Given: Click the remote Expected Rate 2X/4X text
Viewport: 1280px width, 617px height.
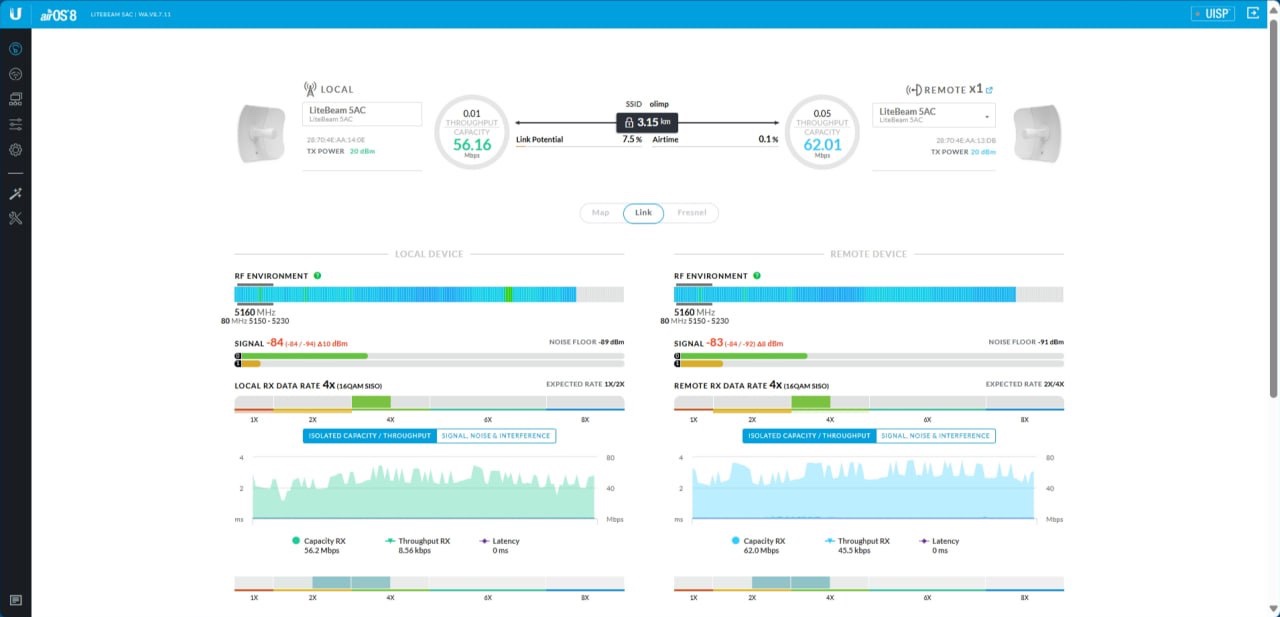Looking at the screenshot, I should 1025,384.
